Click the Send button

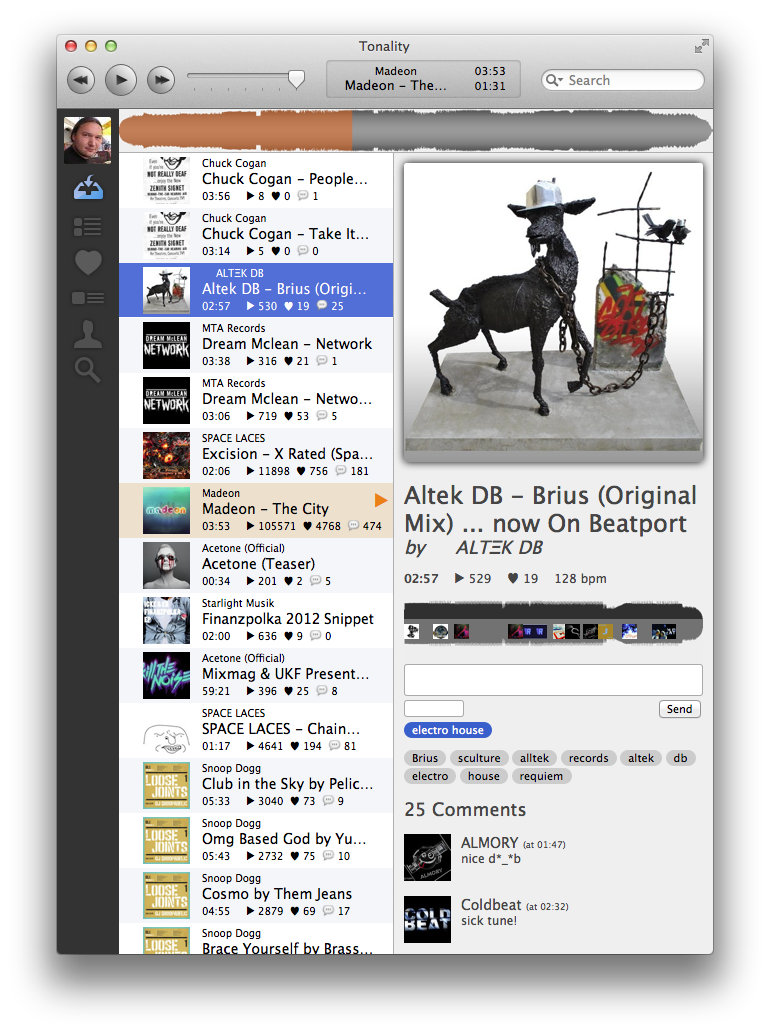pos(679,709)
